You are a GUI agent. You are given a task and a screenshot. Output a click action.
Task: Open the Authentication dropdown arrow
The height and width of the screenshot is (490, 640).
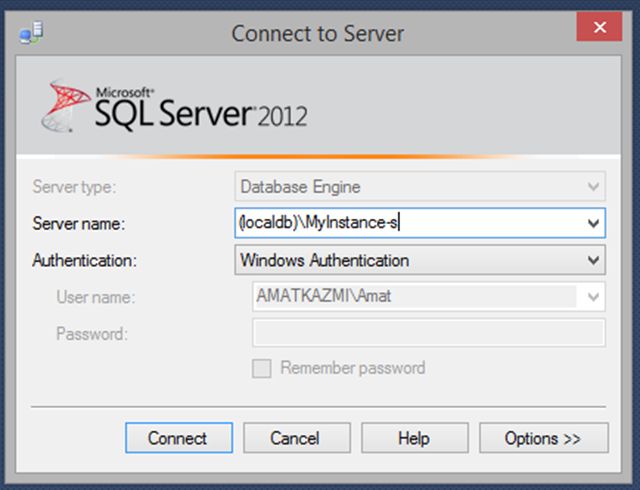coord(594,260)
